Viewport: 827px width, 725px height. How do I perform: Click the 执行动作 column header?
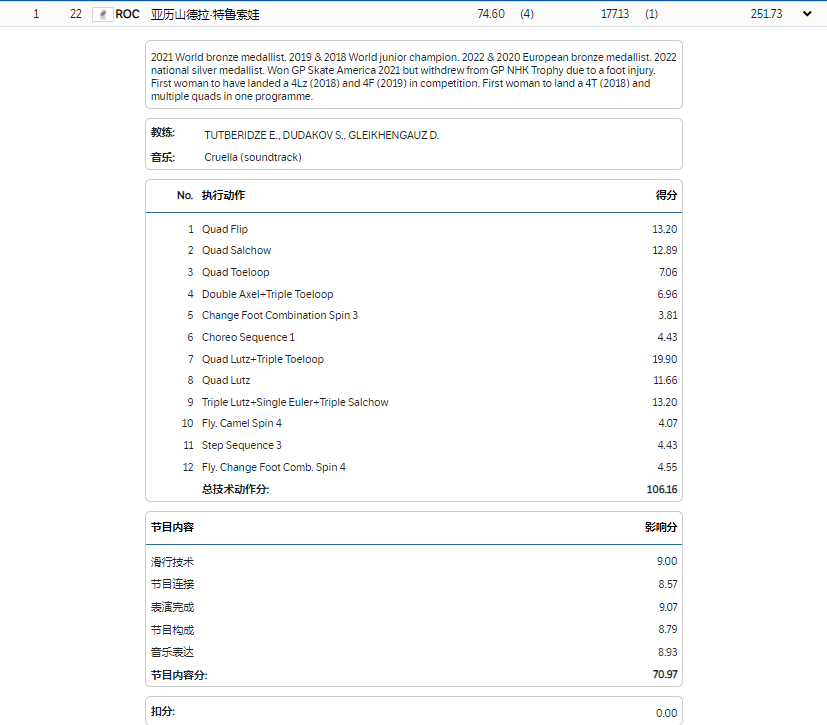pos(223,195)
